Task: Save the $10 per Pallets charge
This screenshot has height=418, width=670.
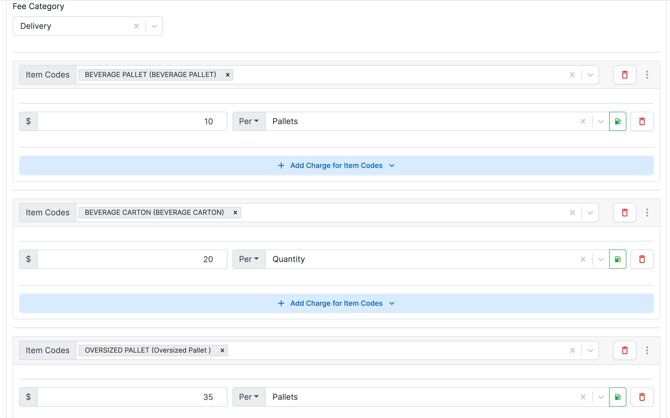Action: click(x=618, y=122)
